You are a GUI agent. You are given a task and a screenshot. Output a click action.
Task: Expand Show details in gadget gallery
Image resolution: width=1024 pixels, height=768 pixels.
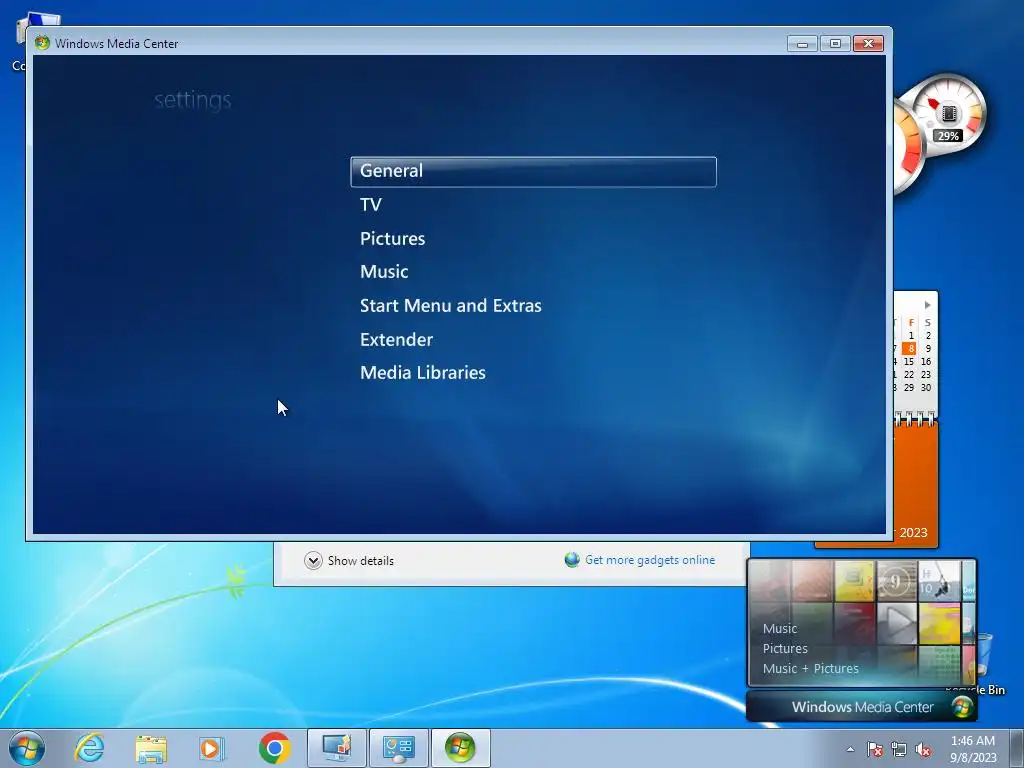(x=349, y=560)
